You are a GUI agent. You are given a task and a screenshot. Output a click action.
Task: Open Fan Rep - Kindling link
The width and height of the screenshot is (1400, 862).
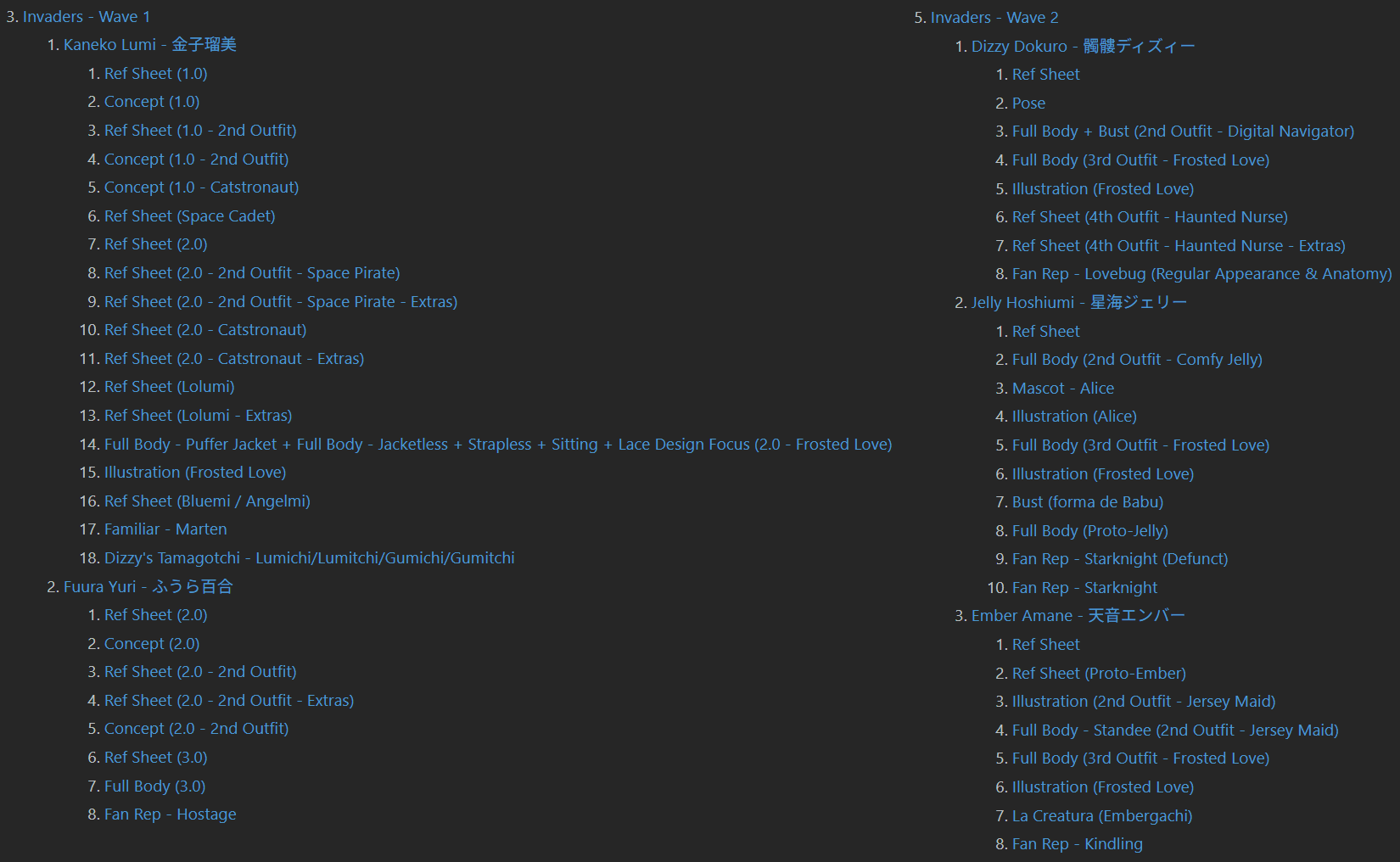click(x=1077, y=843)
